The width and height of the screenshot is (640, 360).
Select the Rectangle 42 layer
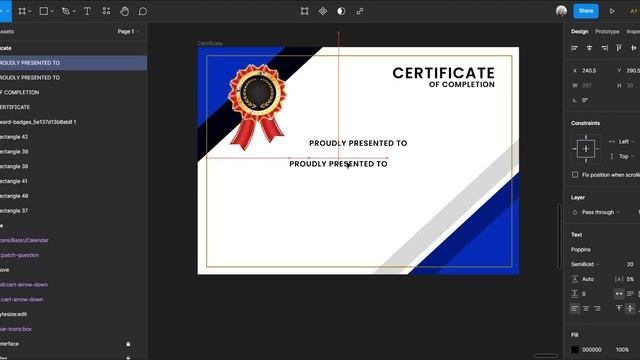coord(73,137)
